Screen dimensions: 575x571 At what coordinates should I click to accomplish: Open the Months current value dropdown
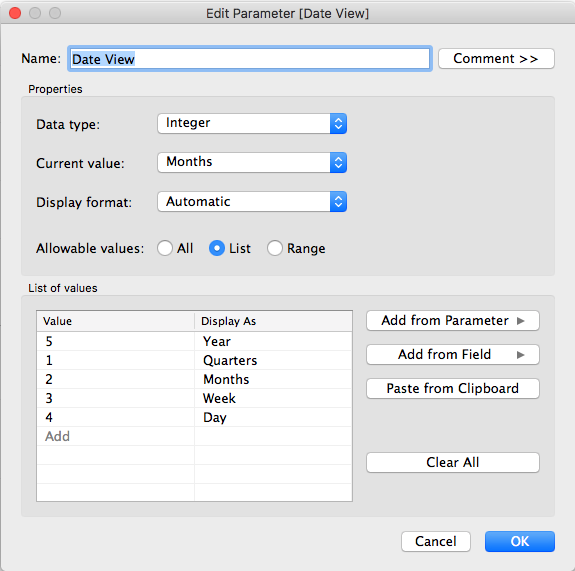(252, 162)
